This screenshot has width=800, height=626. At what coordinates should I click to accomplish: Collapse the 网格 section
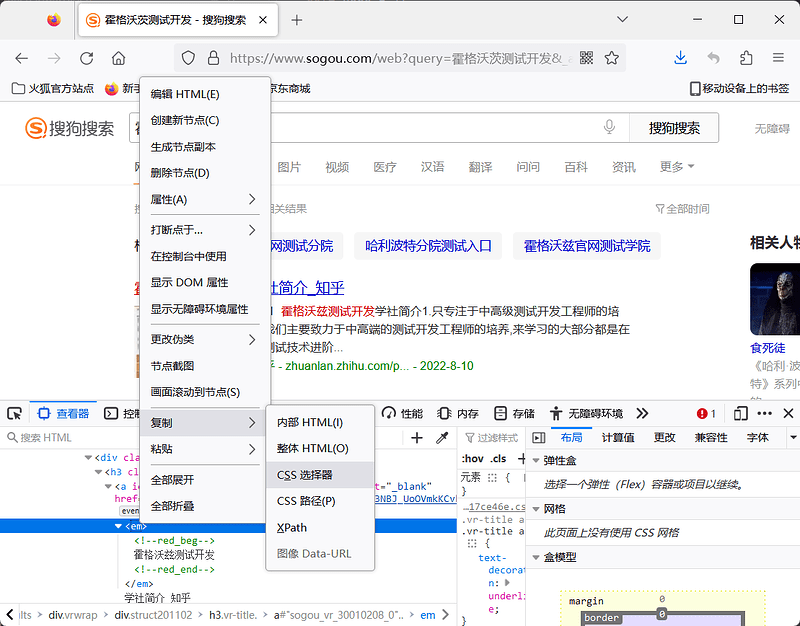coord(536,509)
